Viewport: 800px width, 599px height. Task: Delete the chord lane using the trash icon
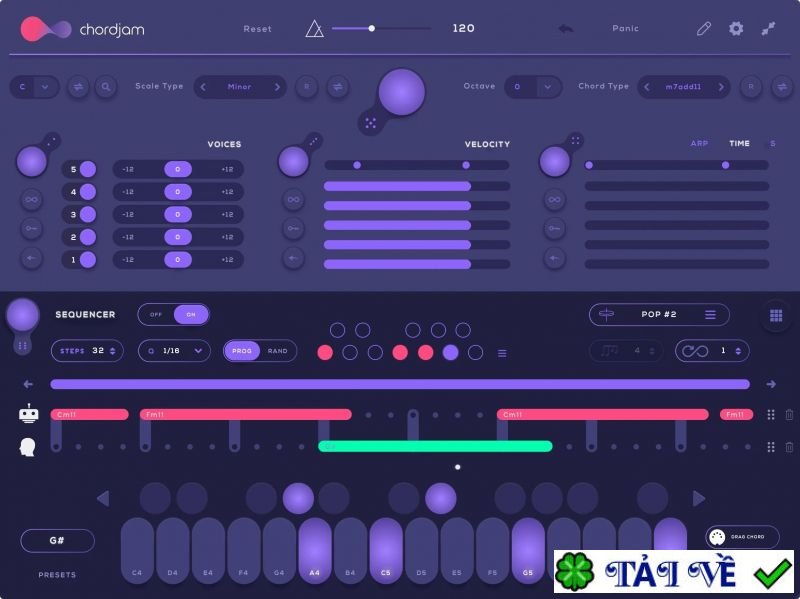click(787, 413)
